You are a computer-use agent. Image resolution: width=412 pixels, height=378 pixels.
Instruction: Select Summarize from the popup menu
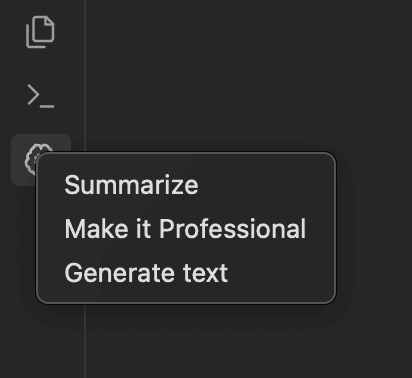click(131, 185)
